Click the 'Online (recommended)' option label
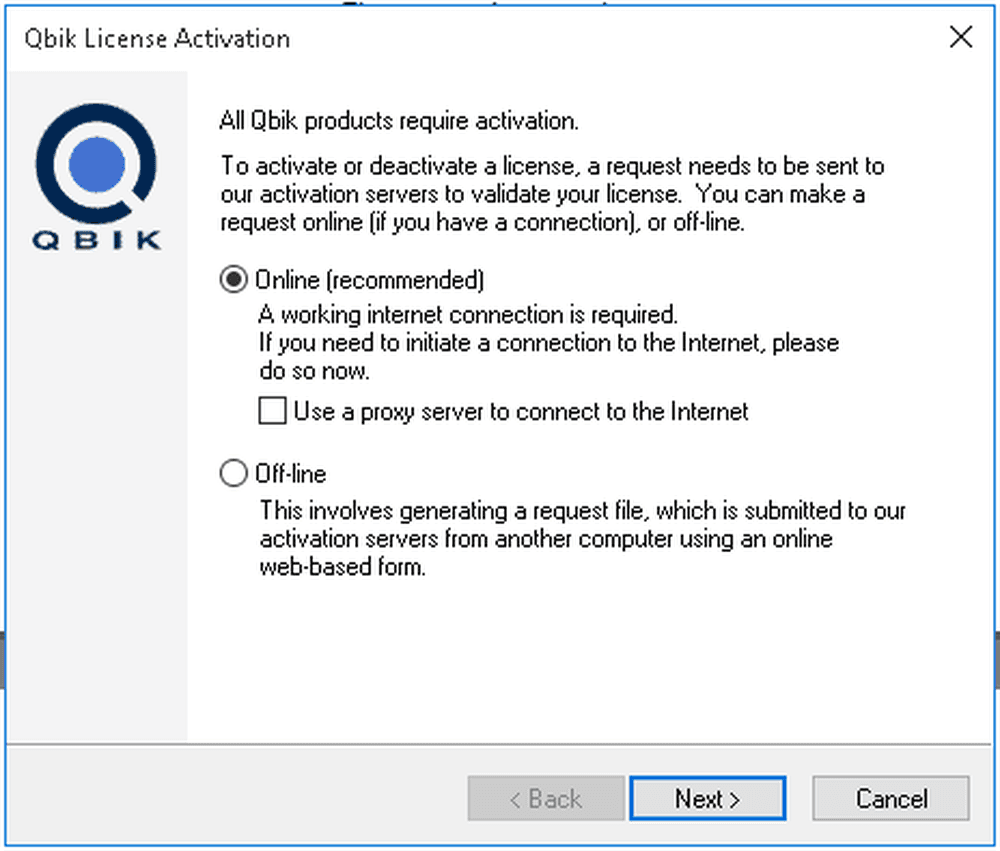The image size is (1000, 851). click(370, 280)
